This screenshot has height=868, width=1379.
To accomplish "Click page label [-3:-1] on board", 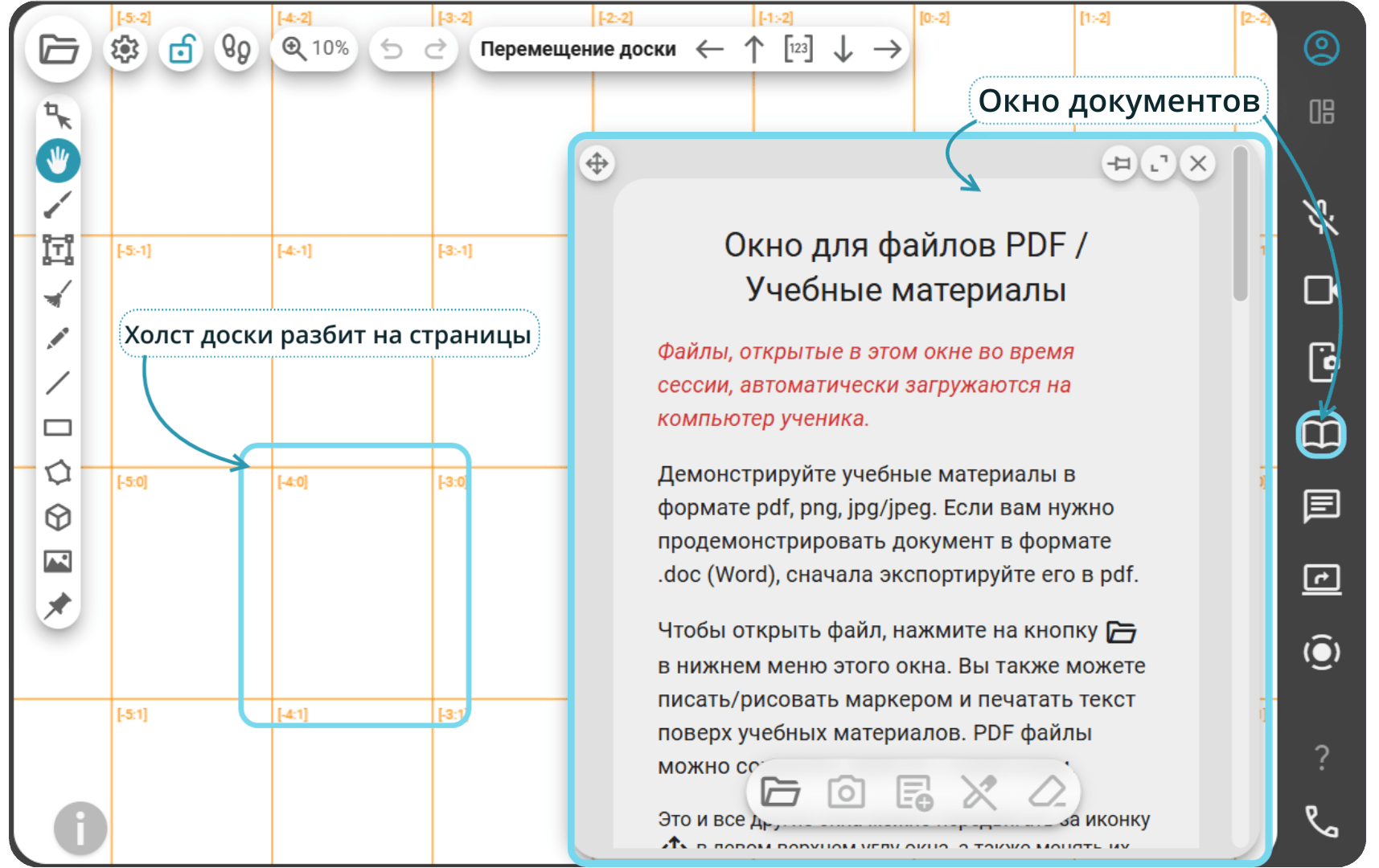I will [x=455, y=251].
